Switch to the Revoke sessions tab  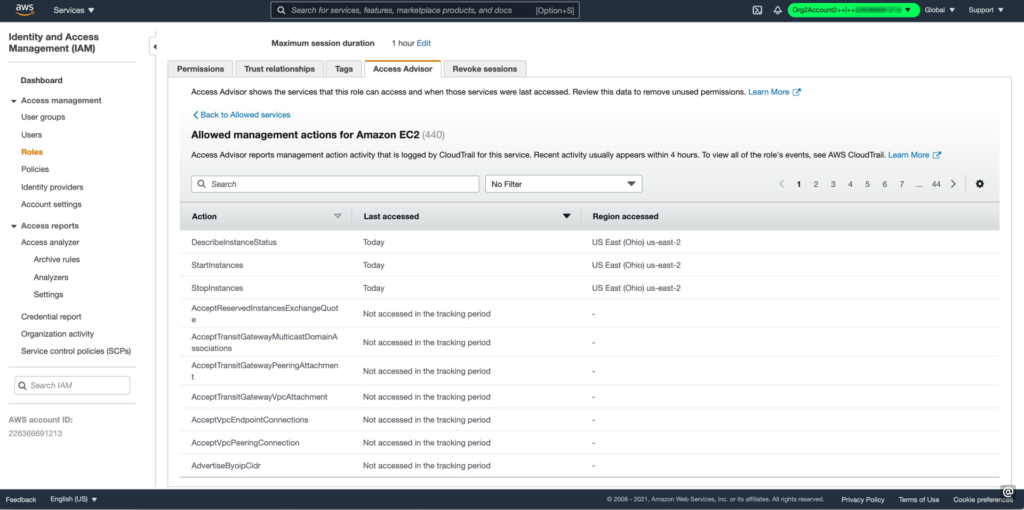(x=485, y=69)
